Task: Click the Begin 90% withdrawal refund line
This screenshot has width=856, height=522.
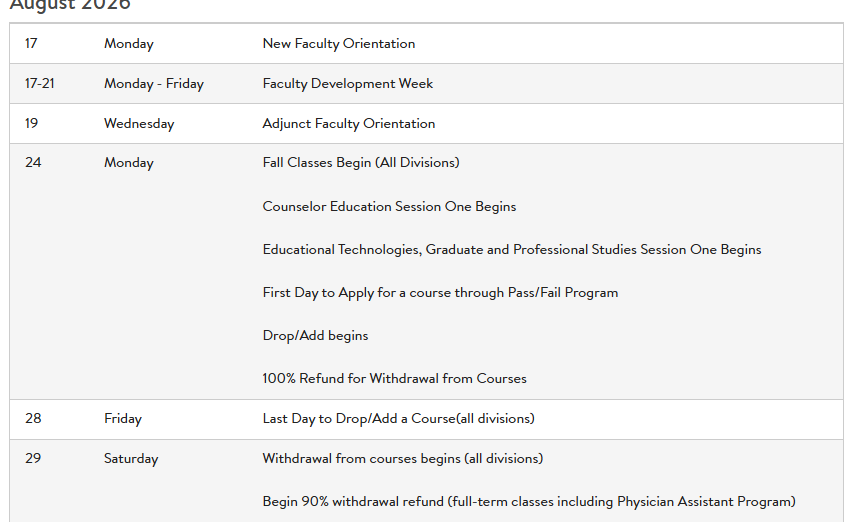Action: [x=529, y=502]
